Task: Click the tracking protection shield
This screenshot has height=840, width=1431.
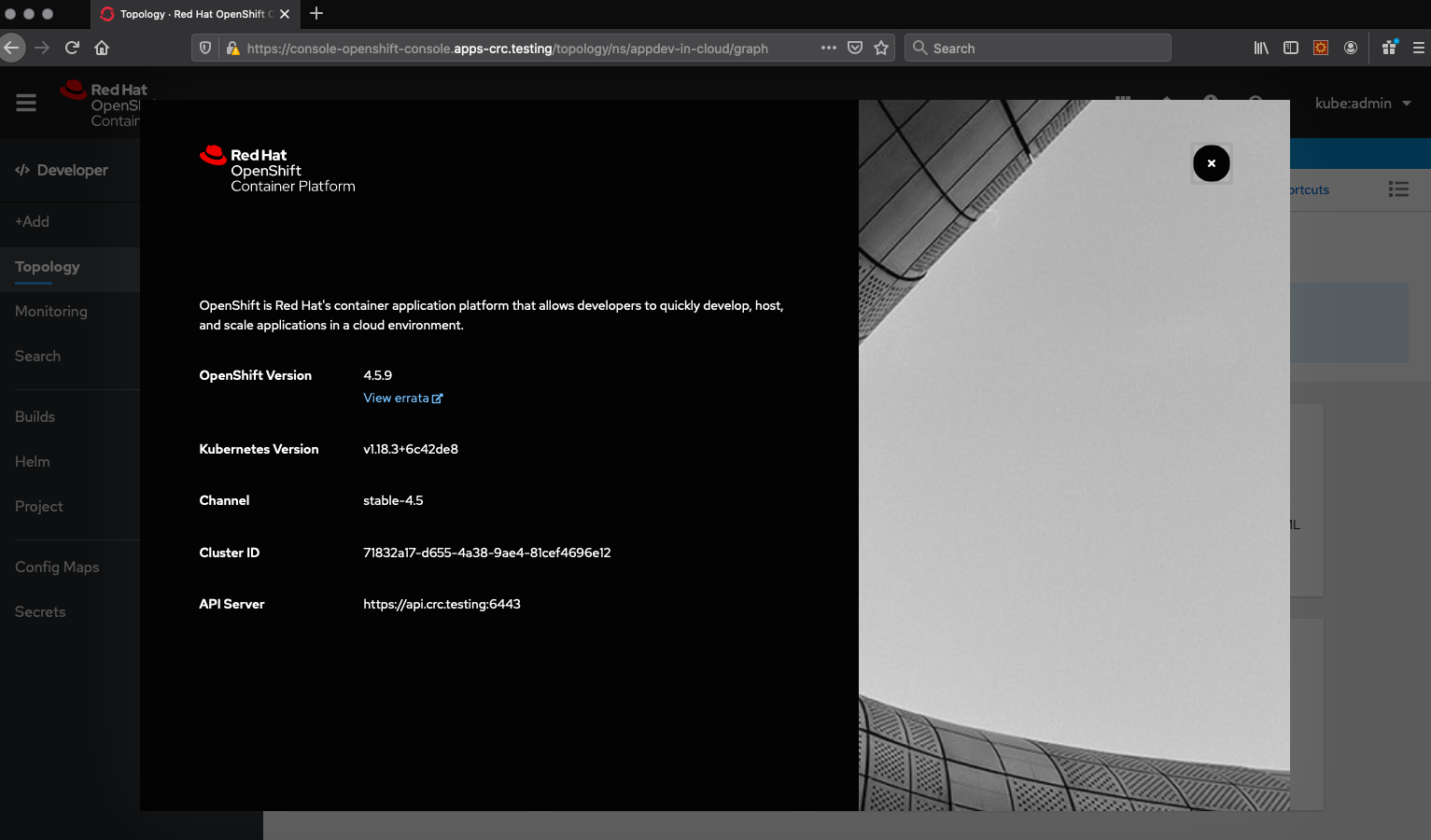Action: click(204, 48)
